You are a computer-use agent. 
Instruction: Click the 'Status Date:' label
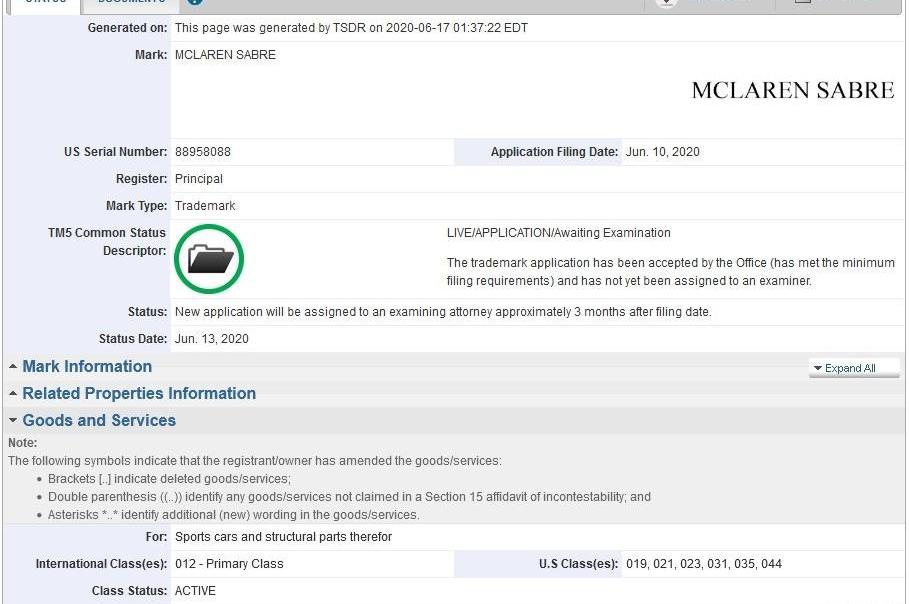click(133, 339)
